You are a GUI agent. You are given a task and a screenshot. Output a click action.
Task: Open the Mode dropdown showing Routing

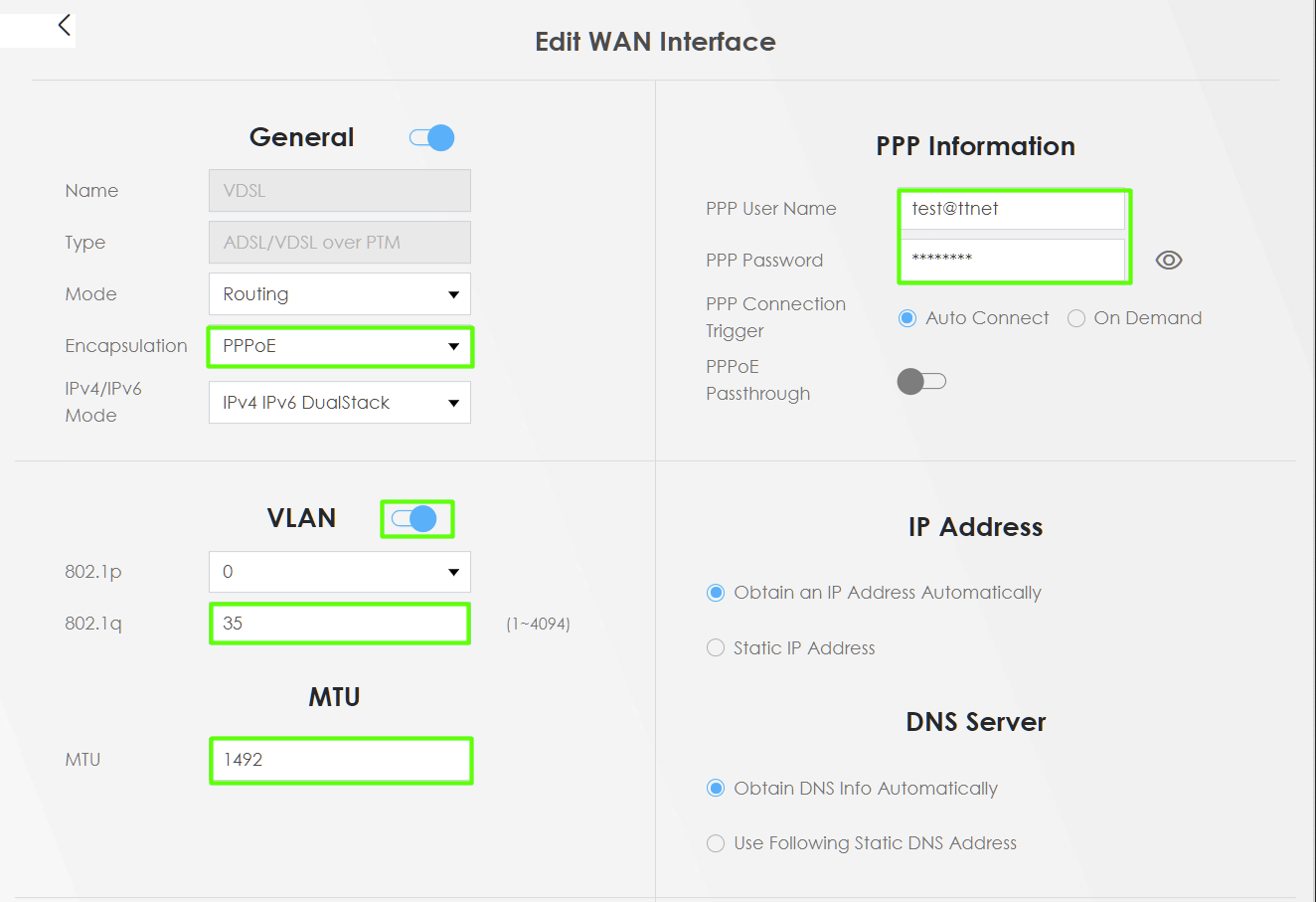[340, 294]
